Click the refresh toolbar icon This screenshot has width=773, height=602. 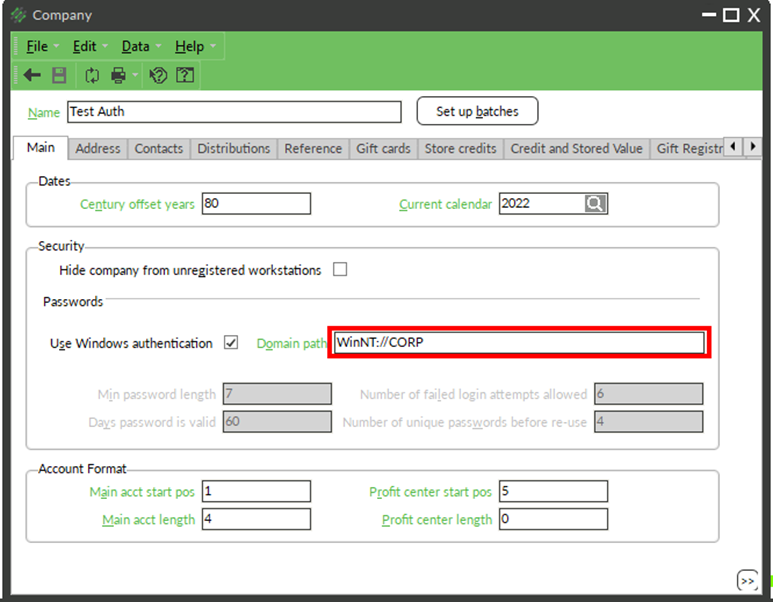coord(92,75)
